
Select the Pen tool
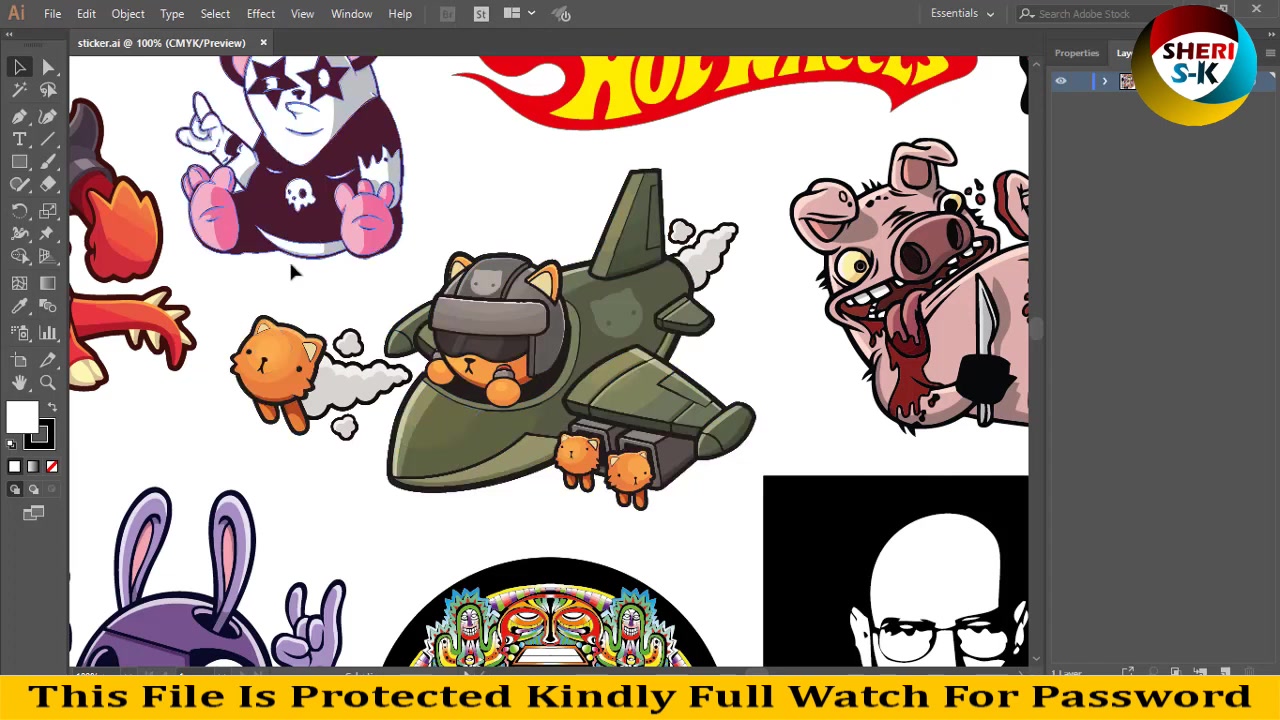[x=20, y=116]
